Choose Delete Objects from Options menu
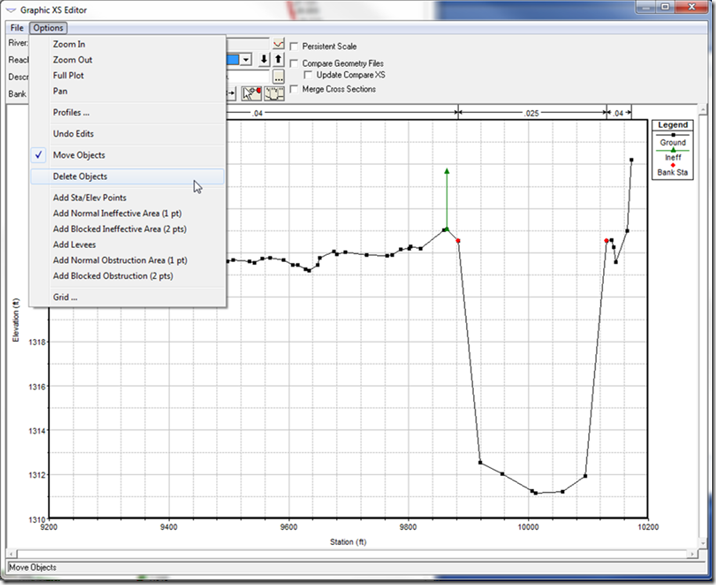716x585 pixels. point(80,177)
